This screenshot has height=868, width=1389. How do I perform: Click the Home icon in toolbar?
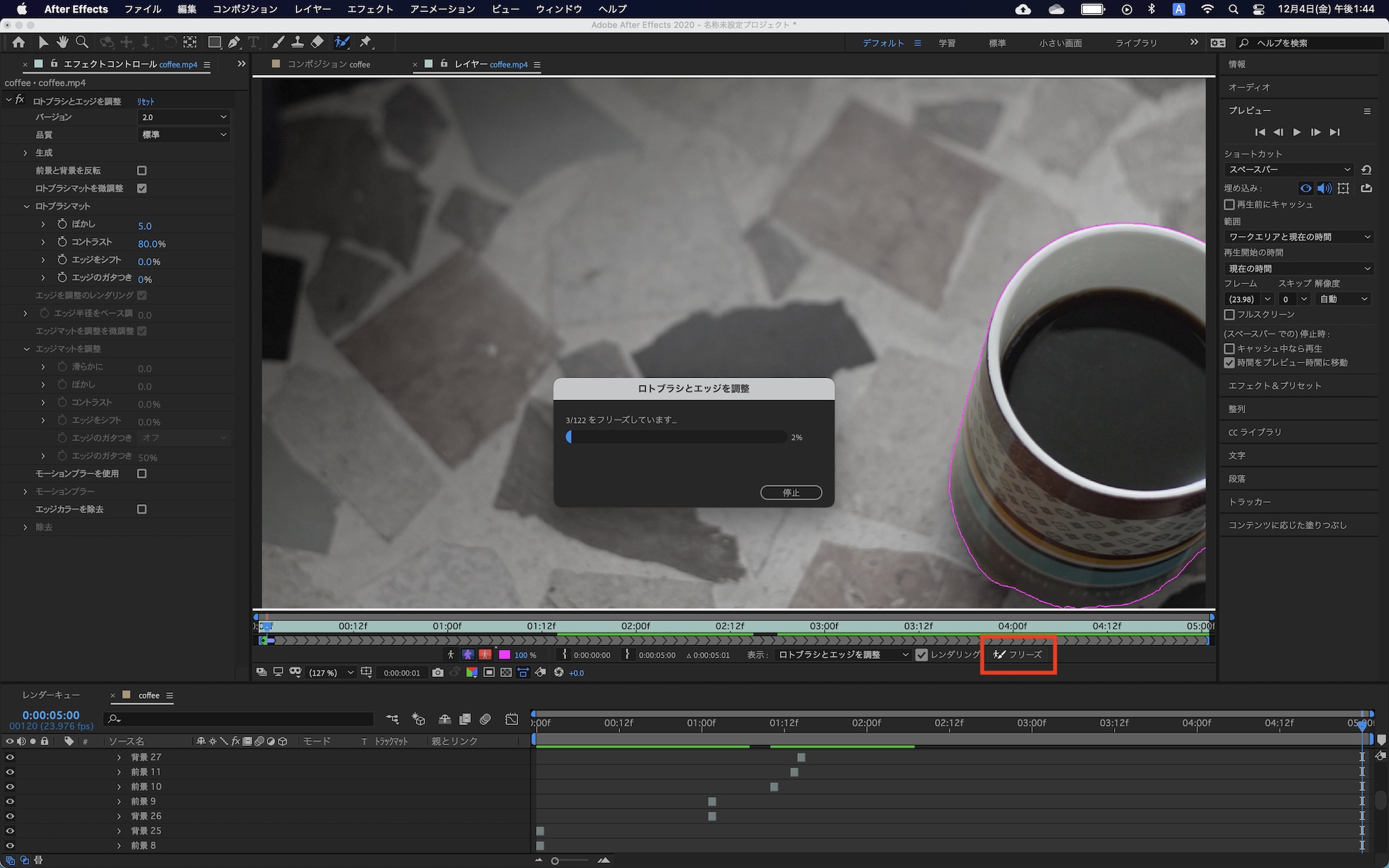[x=19, y=42]
